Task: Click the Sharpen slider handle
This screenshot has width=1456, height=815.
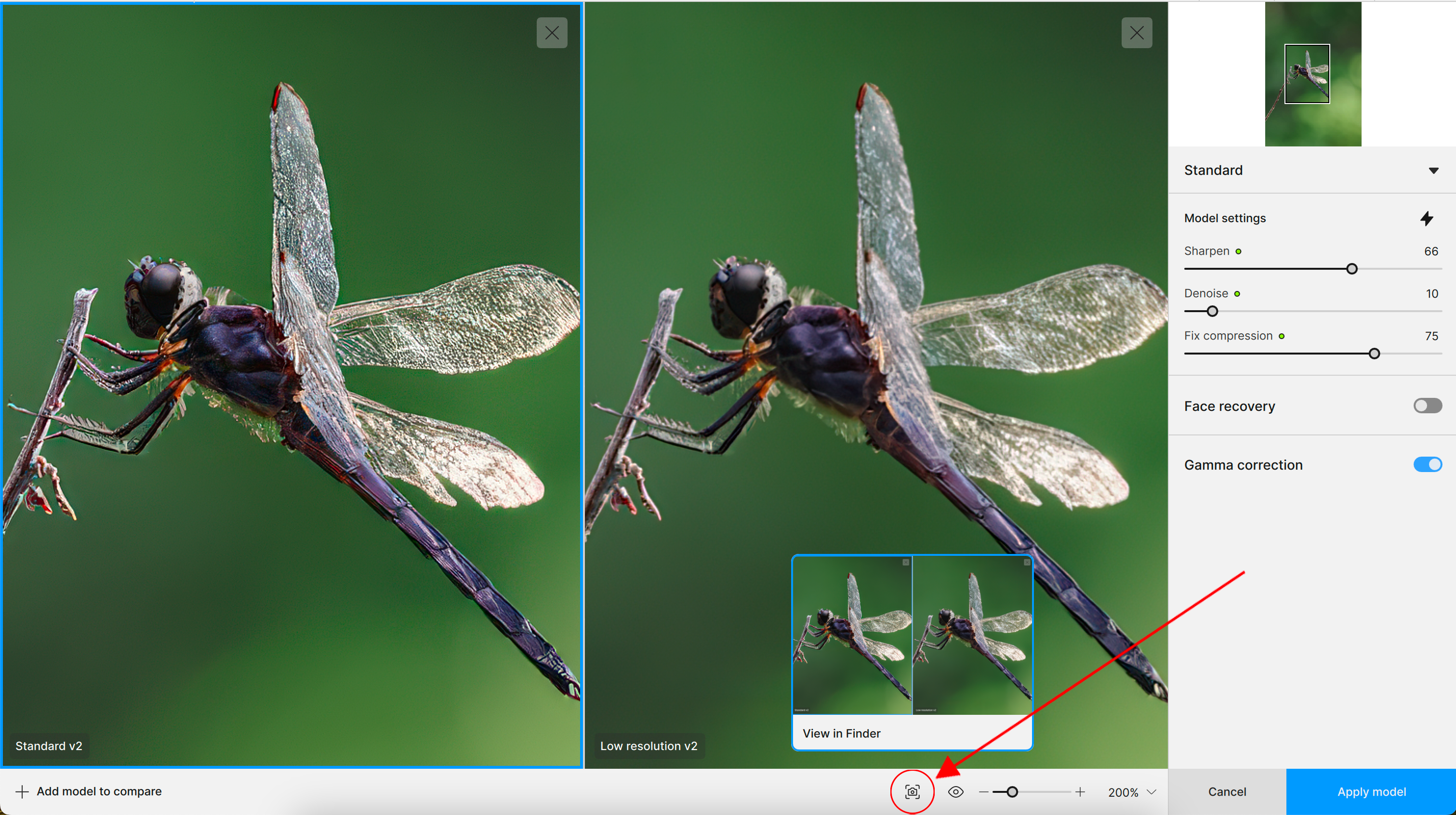Action: coord(1351,269)
